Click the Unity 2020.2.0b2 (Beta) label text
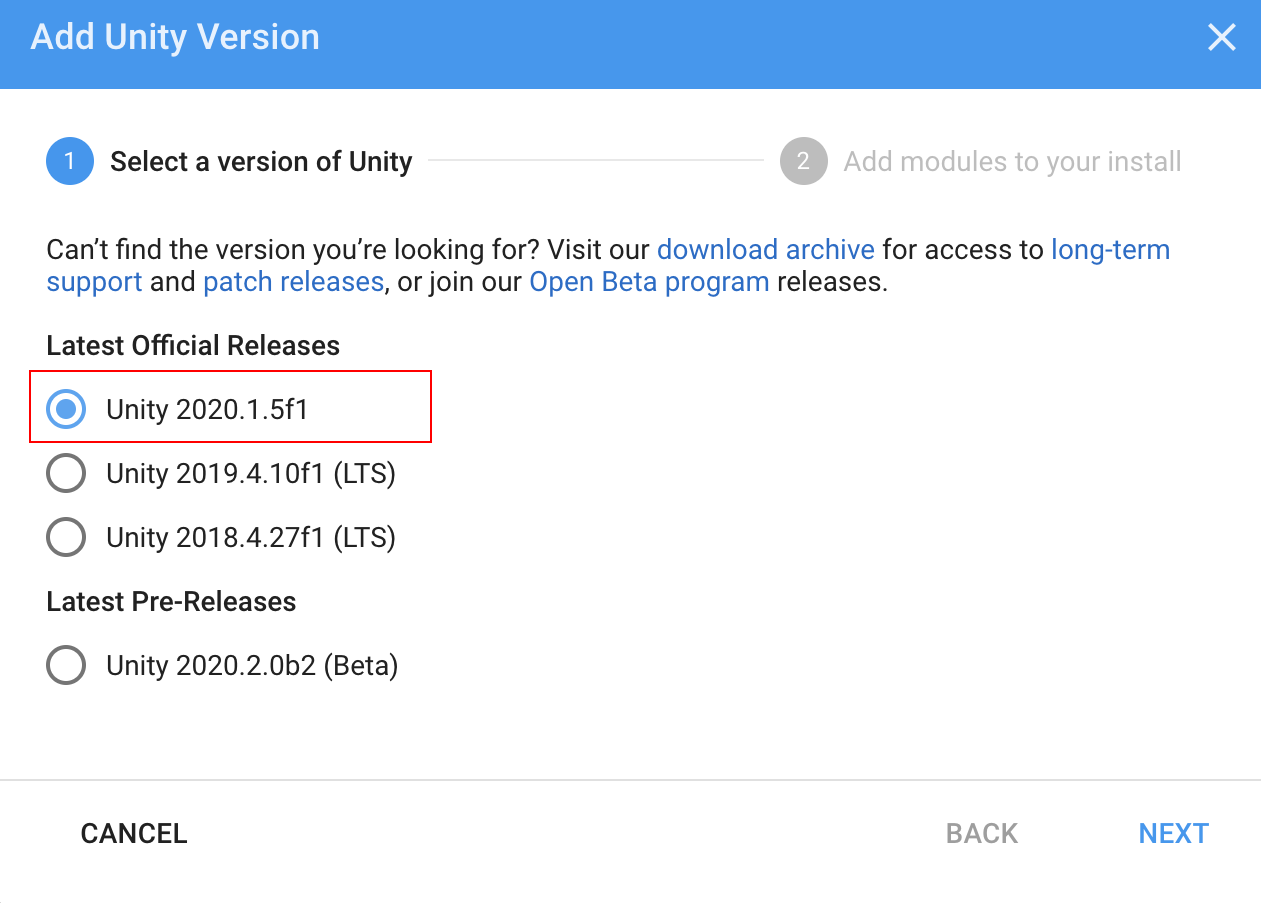Image resolution: width=1261 pixels, height=903 pixels. tap(252, 665)
